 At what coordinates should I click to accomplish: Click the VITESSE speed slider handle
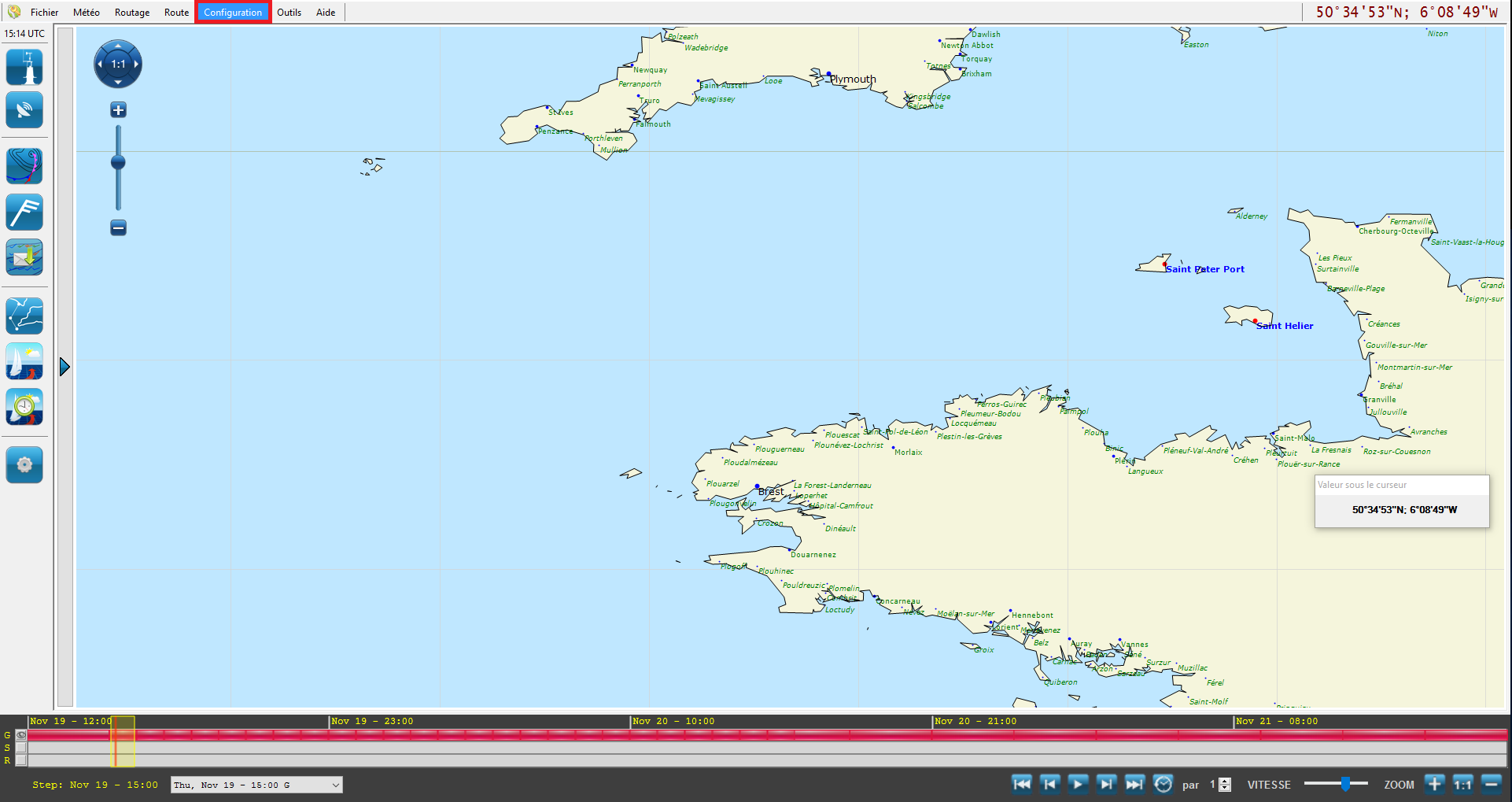pos(1345,784)
